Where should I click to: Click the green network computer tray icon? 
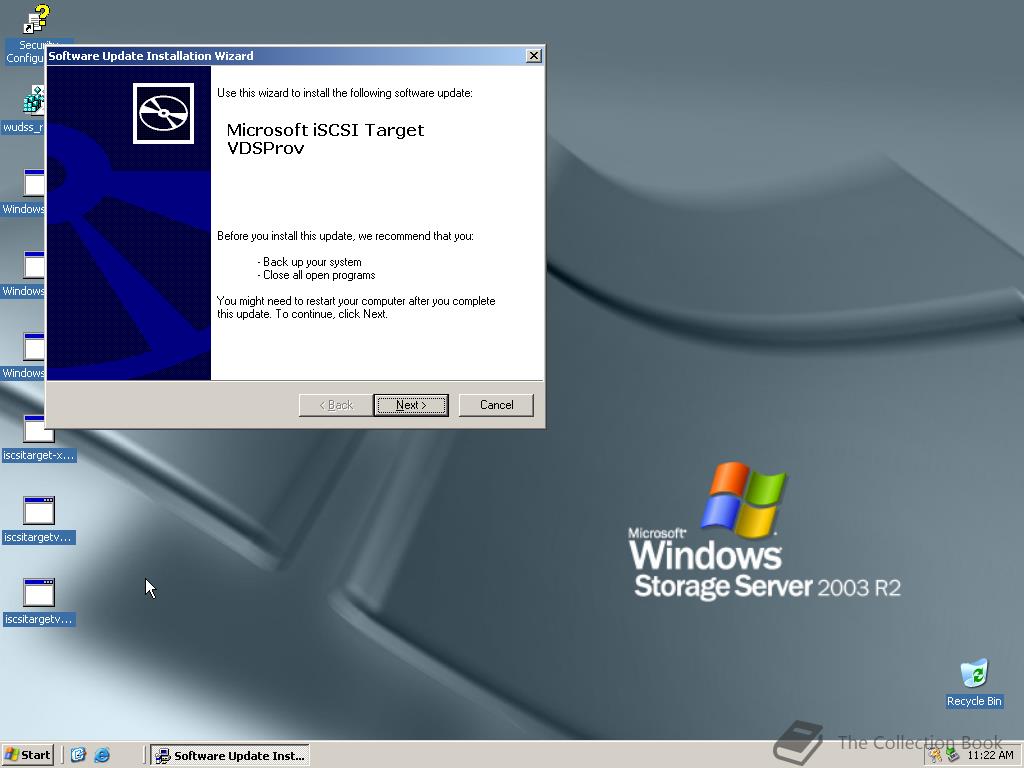953,755
